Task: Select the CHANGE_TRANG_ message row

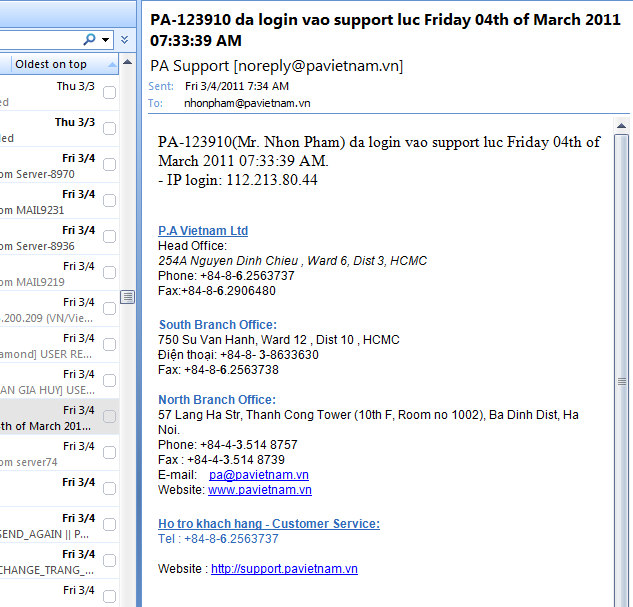Action: (x=59, y=561)
